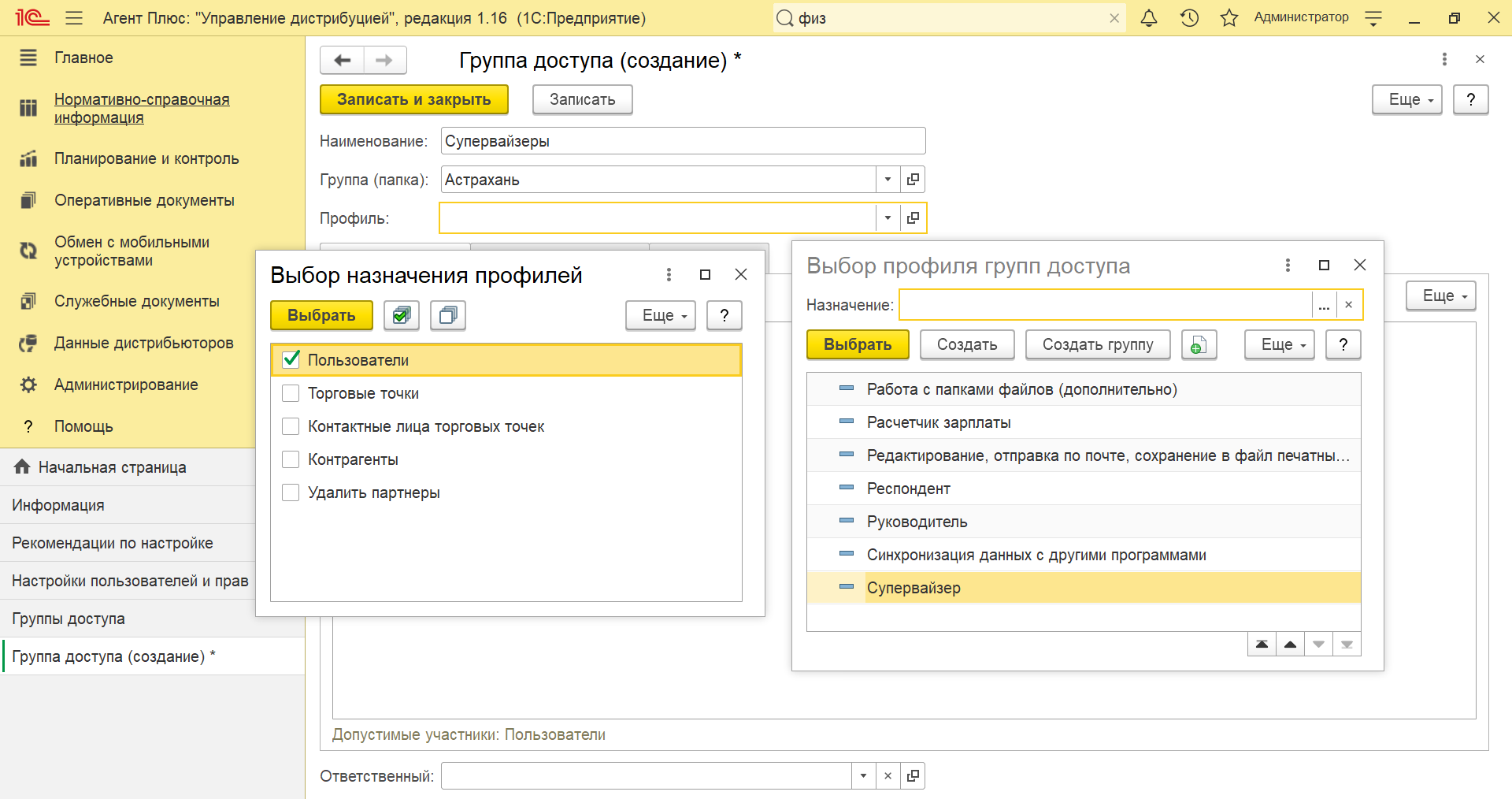Open the Помощь section
The image size is (1512, 799).
click(83, 426)
